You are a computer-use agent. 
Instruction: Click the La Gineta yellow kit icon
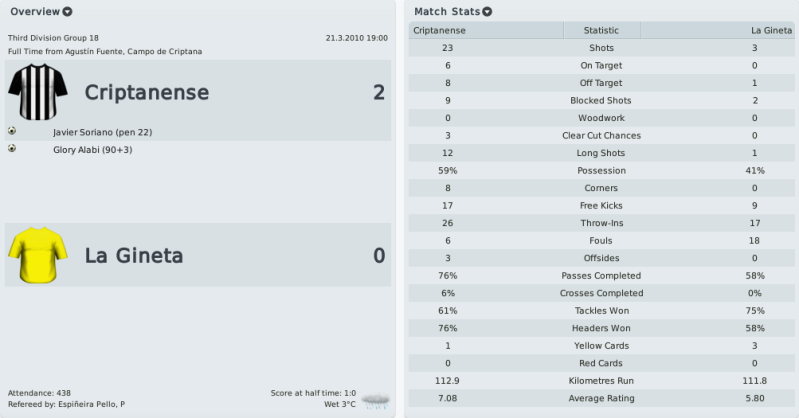(x=38, y=254)
